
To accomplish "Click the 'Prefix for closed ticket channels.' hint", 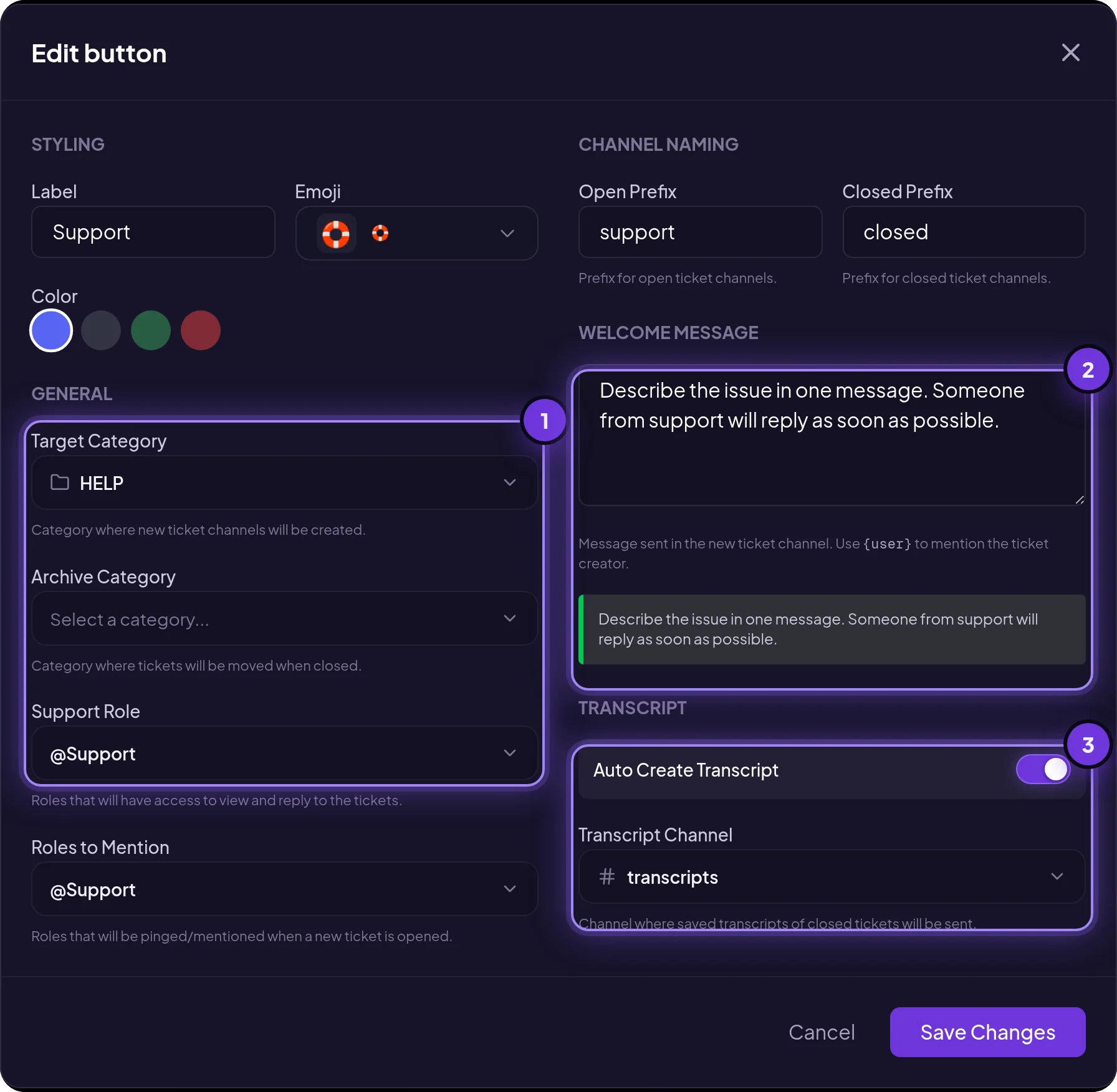I will click(x=946, y=278).
